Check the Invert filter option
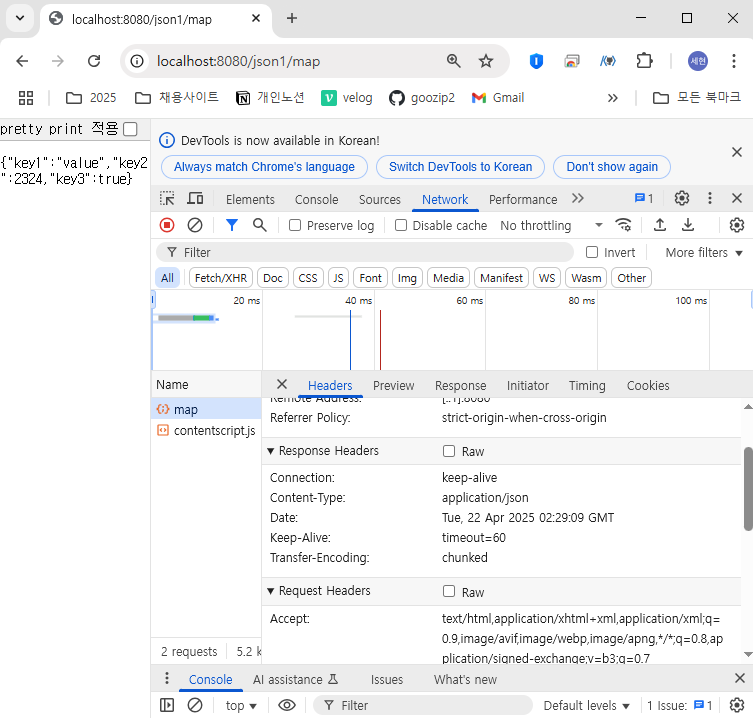Viewport: 753px width, 718px height. click(x=592, y=252)
